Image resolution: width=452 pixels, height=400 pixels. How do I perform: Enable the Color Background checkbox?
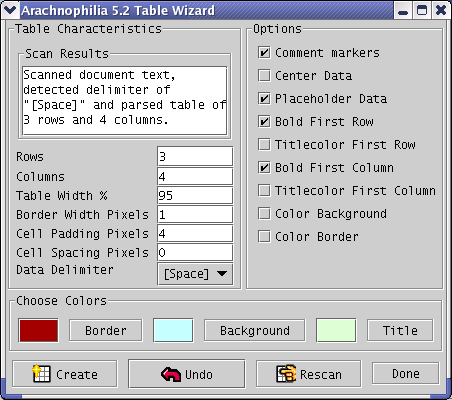pos(264,214)
